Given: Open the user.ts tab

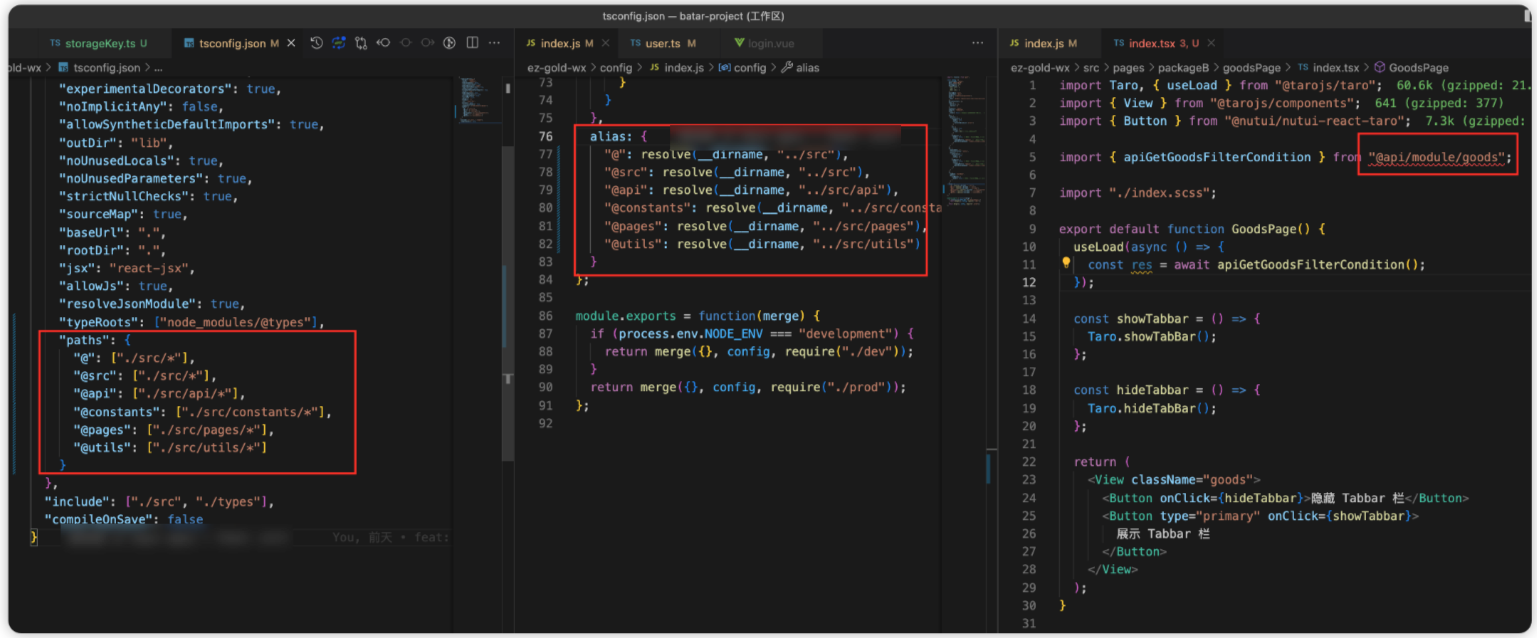Looking at the screenshot, I should click(x=669, y=43).
